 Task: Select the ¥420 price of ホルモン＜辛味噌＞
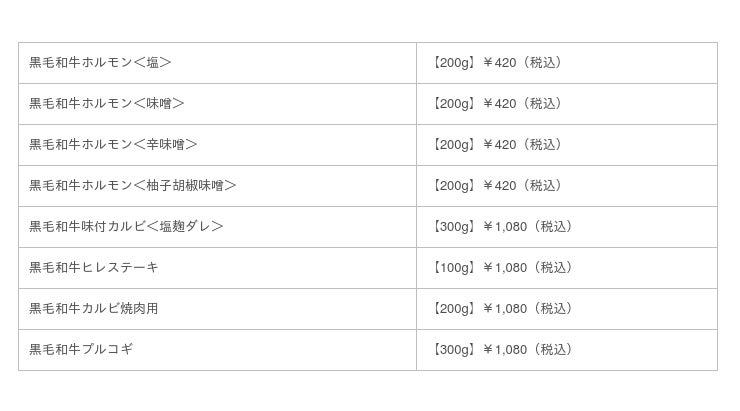(x=499, y=145)
